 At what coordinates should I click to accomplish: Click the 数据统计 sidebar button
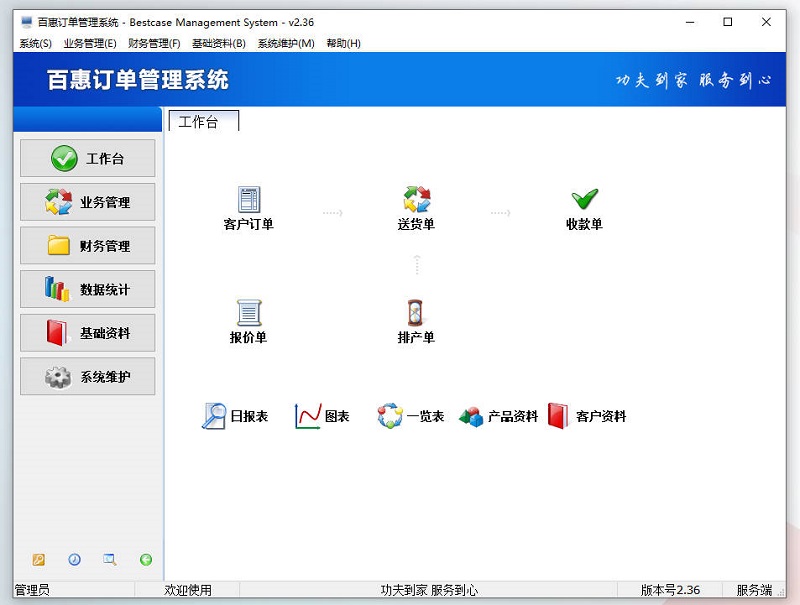[x=88, y=289]
